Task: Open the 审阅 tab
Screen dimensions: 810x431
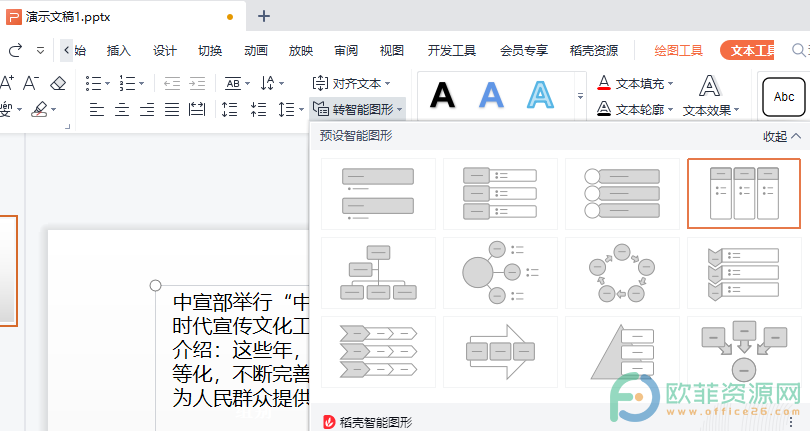Action: click(346, 51)
